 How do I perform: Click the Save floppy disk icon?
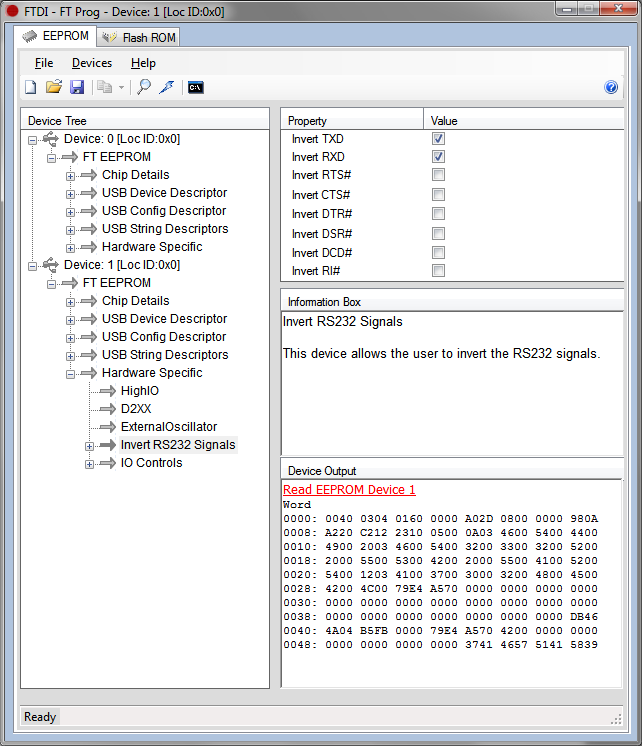77,87
